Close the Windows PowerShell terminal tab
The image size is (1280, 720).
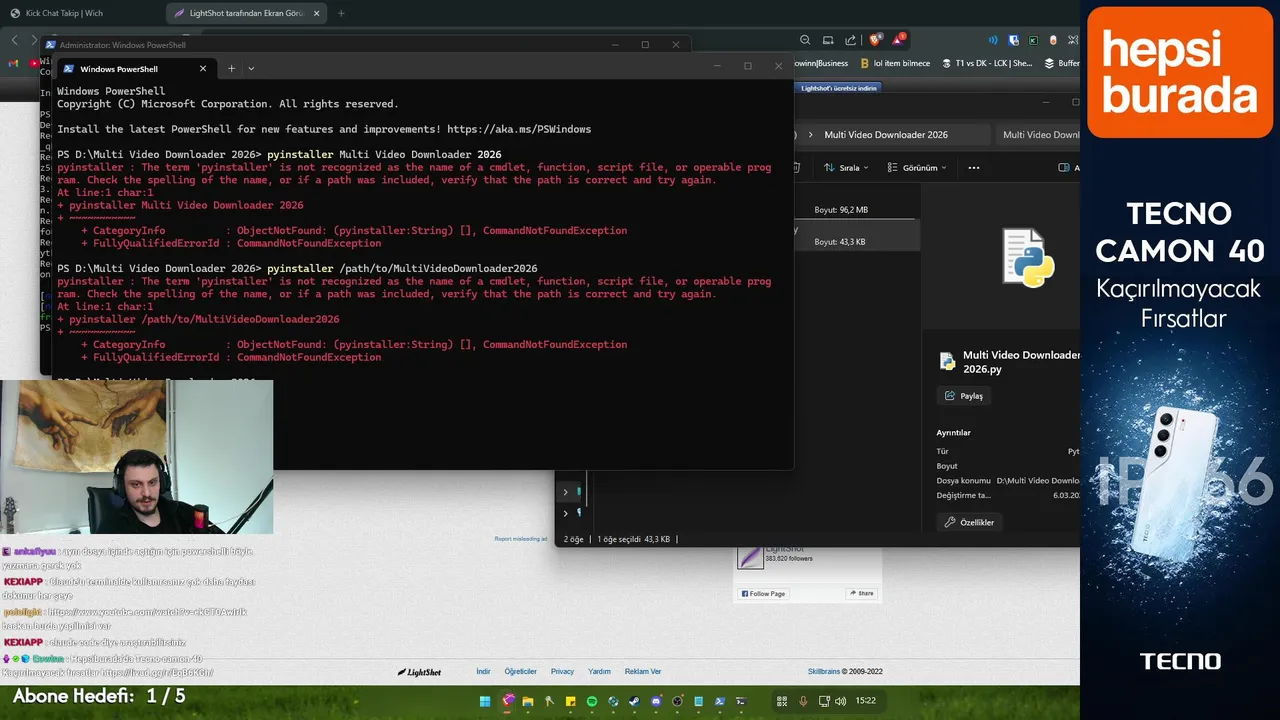point(203,69)
